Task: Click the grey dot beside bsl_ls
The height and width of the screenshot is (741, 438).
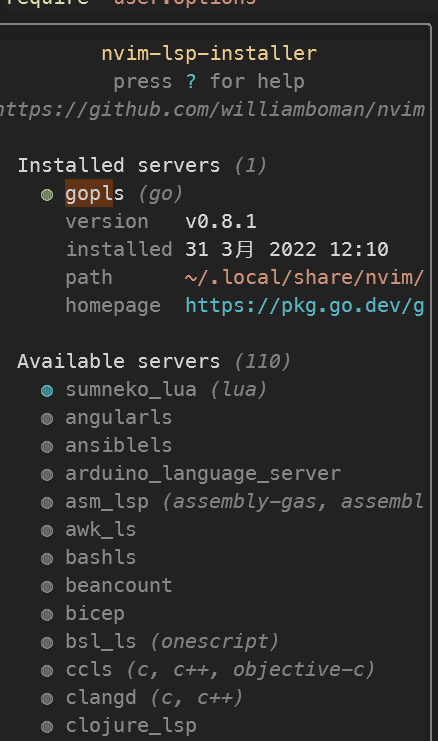Action: 47,643
